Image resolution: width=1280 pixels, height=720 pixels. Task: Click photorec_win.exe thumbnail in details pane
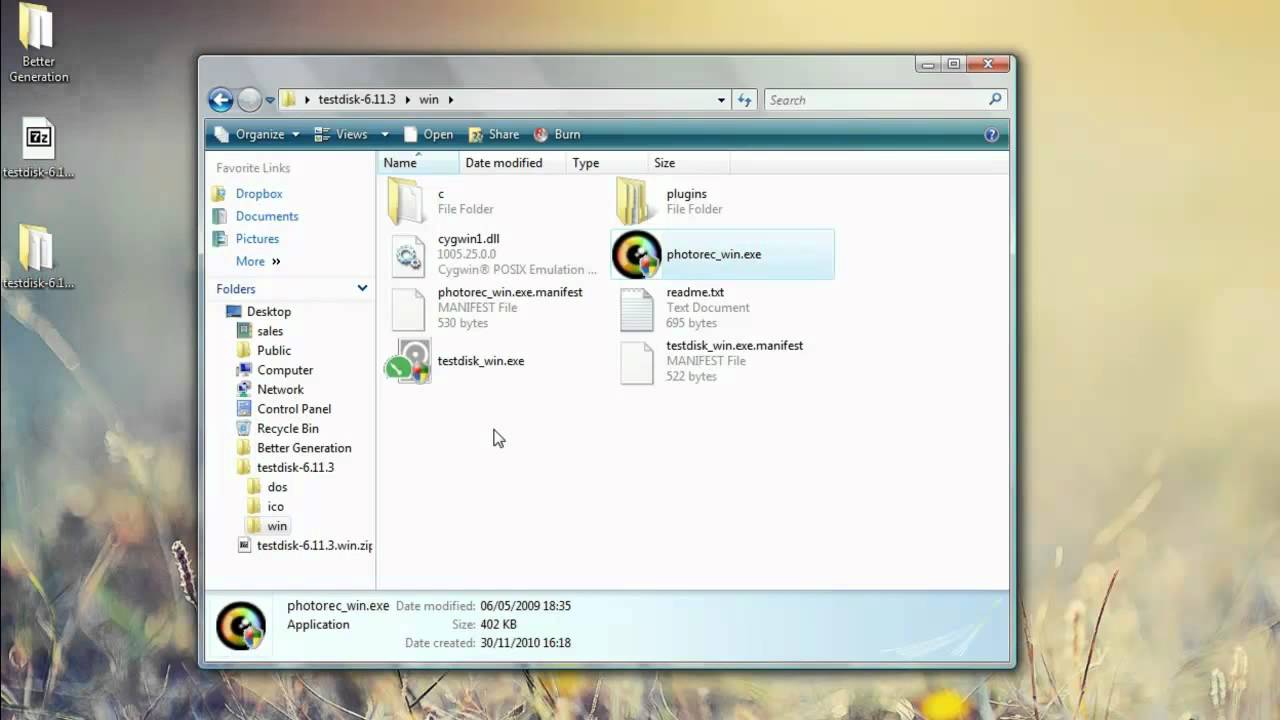click(241, 625)
